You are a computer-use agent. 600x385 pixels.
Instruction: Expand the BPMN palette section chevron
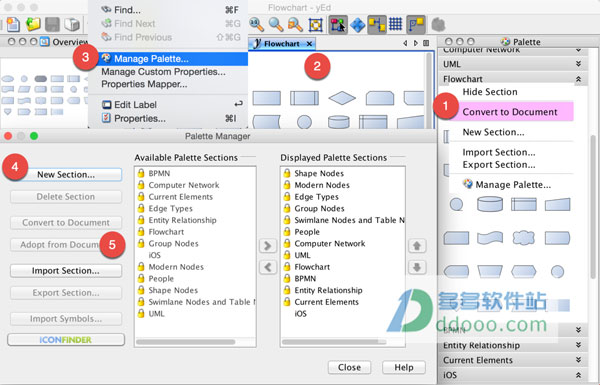pos(579,330)
